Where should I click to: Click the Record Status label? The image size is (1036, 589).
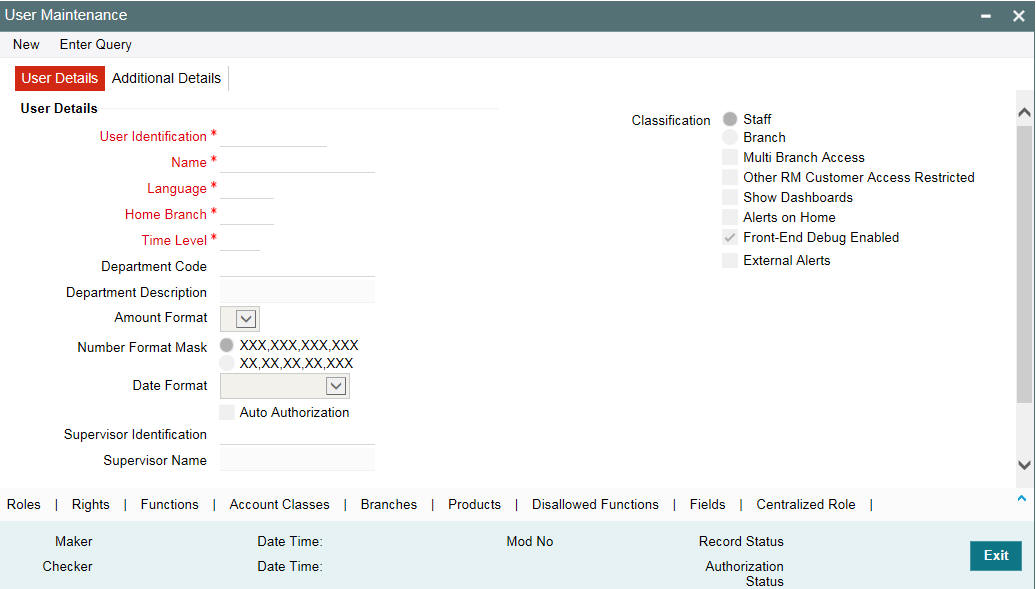click(741, 541)
